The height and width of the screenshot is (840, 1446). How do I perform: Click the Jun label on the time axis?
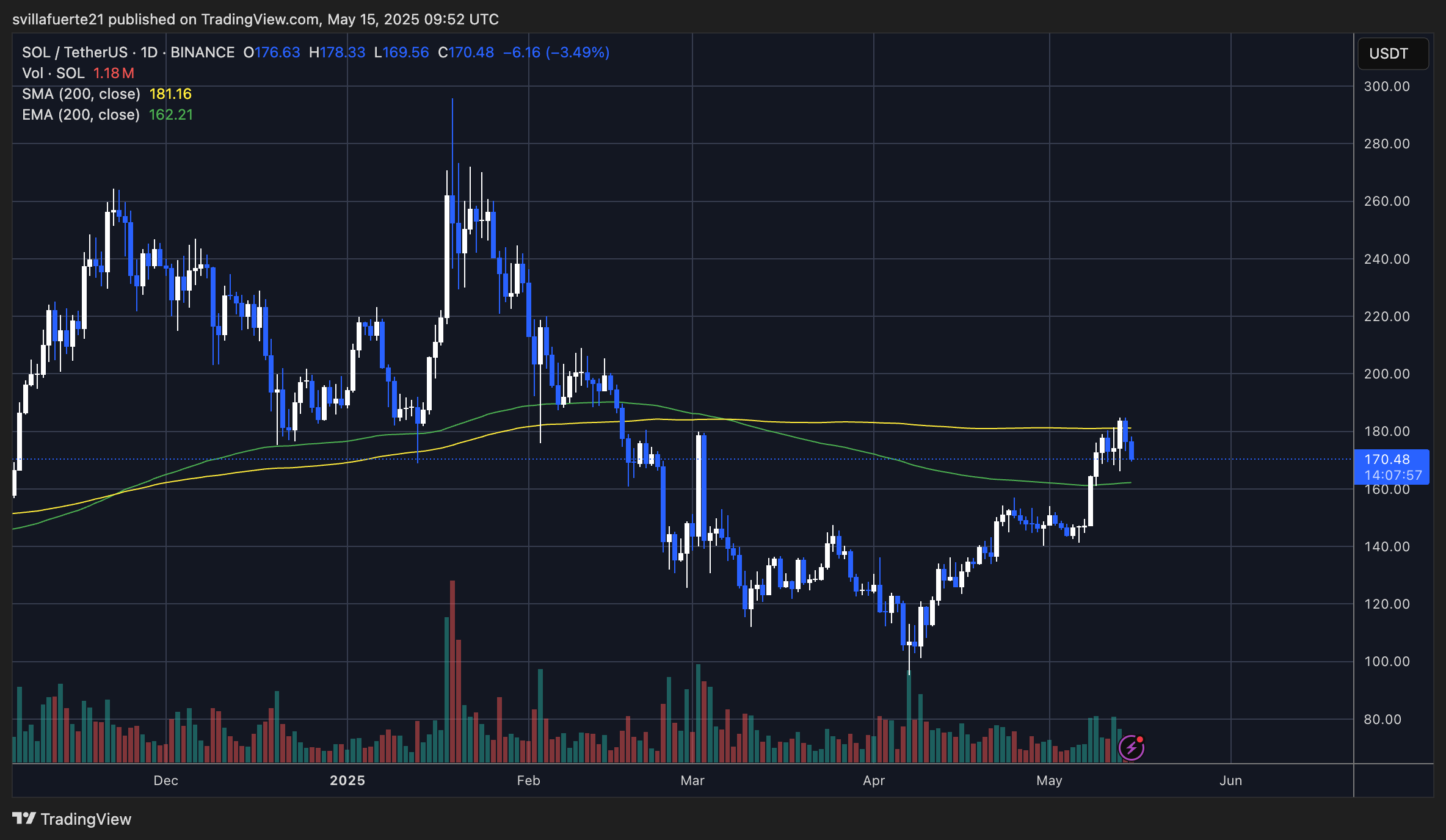click(1230, 780)
